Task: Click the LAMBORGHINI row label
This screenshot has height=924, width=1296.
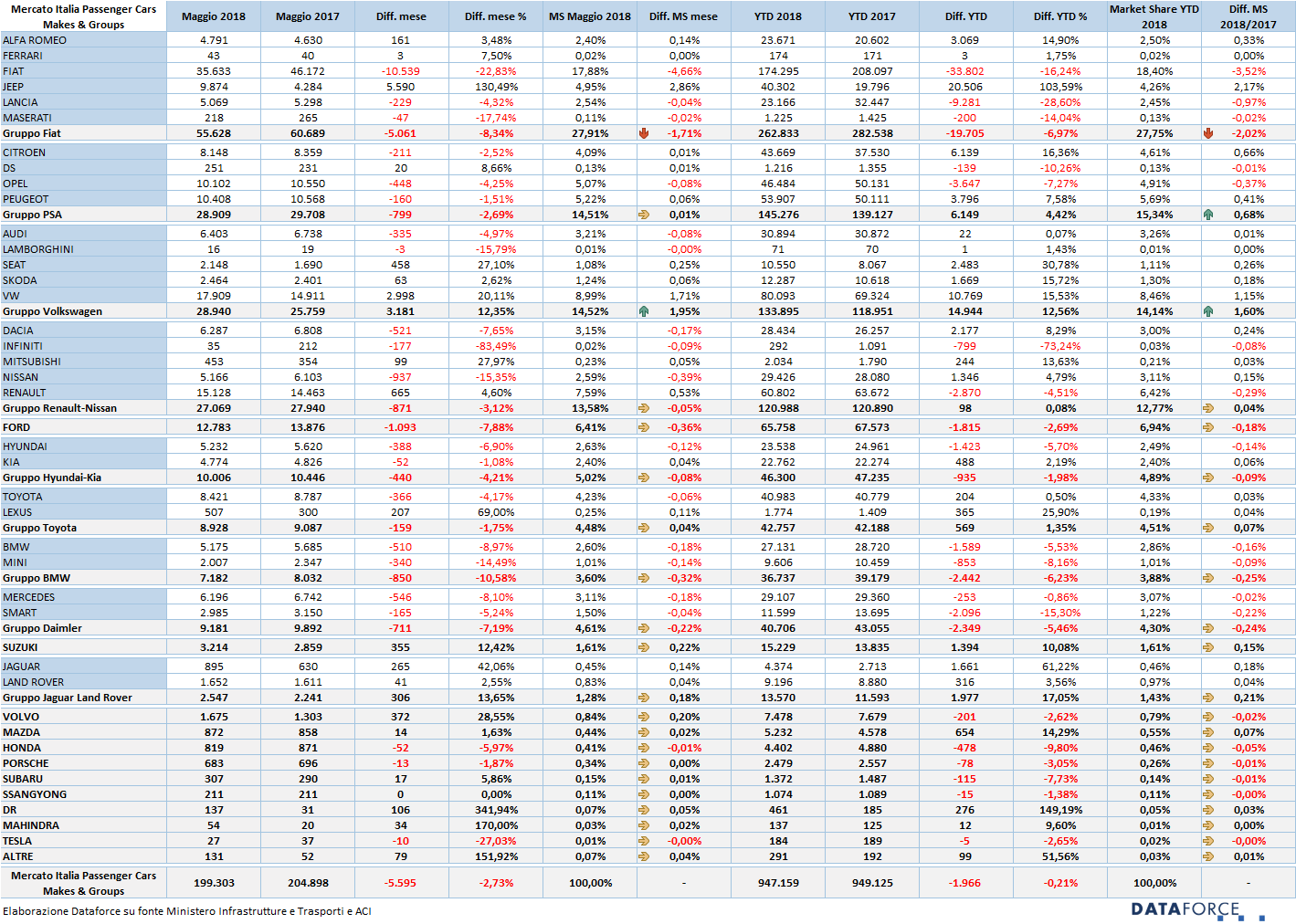Action: tap(38, 249)
